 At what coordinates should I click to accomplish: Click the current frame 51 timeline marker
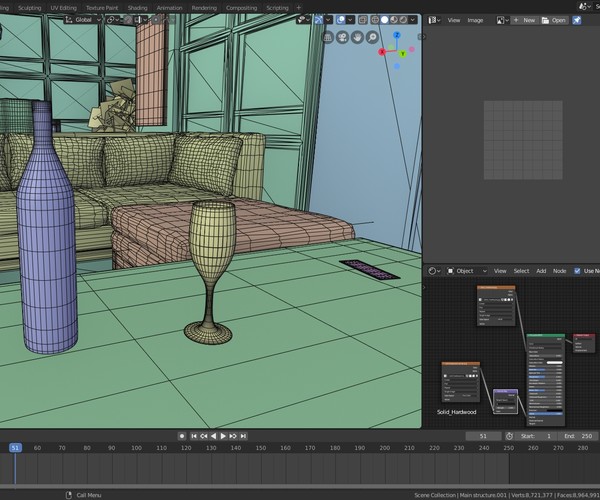[15, 448]
